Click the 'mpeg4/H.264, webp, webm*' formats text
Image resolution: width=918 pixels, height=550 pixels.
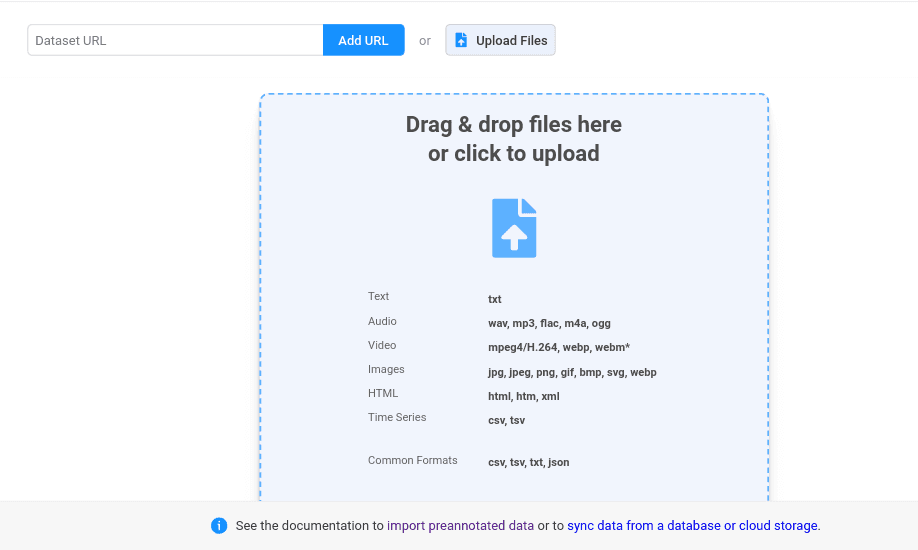(x=558, y=348)
